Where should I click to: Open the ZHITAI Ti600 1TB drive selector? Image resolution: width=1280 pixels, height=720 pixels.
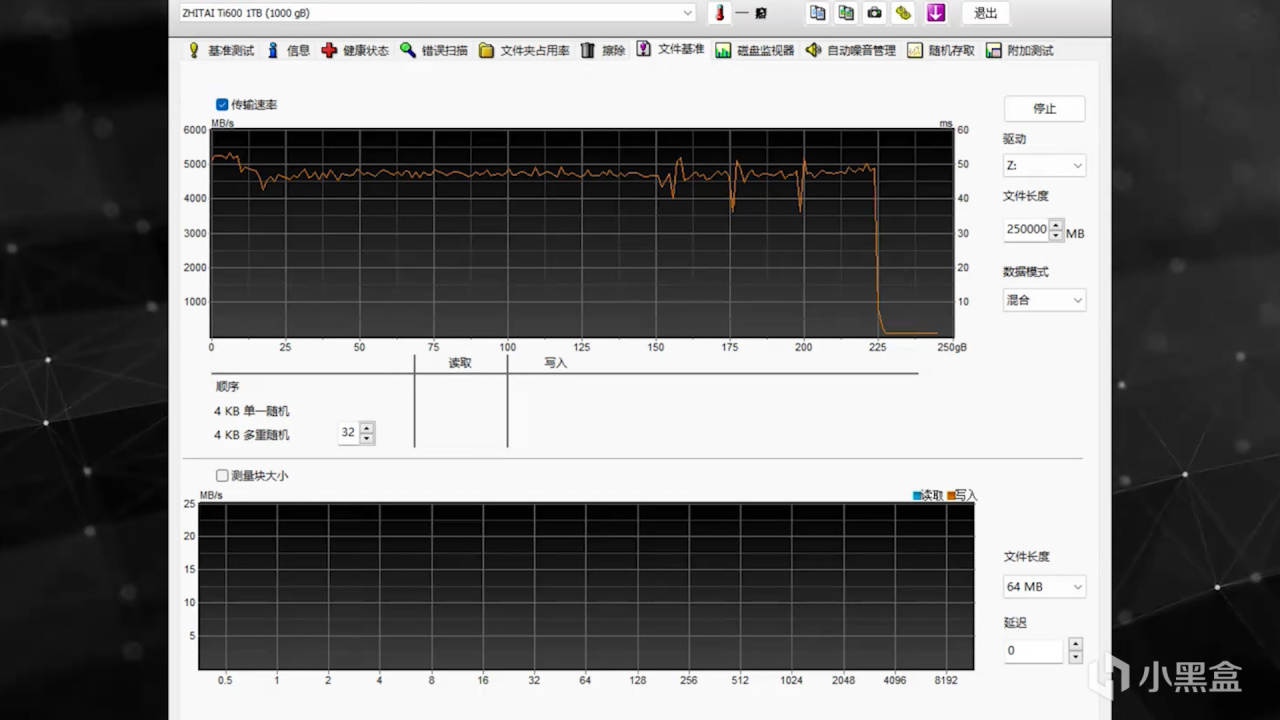pyautogui.click(x=437, y=13)
